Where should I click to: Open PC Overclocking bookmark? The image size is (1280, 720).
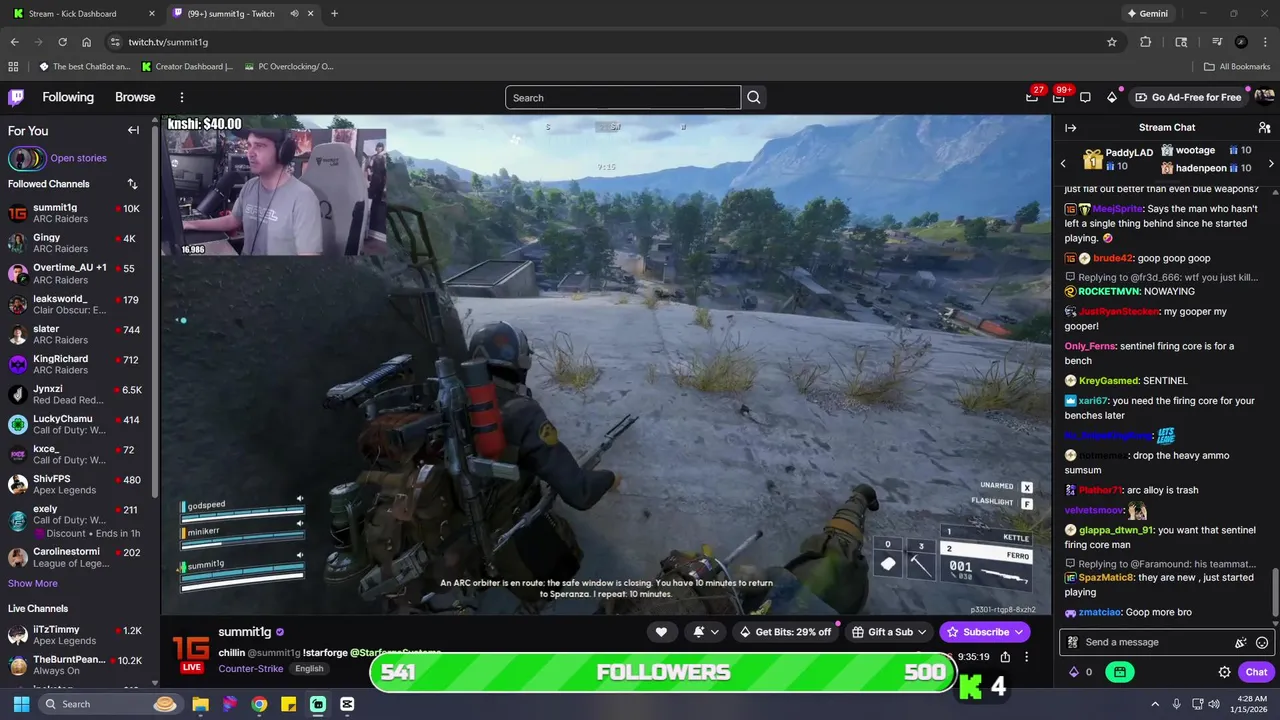[x=289, y=67]
